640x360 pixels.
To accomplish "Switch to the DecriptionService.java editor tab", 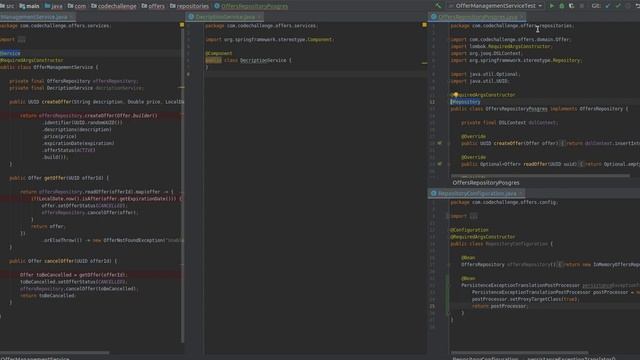I will coord(225,17).
